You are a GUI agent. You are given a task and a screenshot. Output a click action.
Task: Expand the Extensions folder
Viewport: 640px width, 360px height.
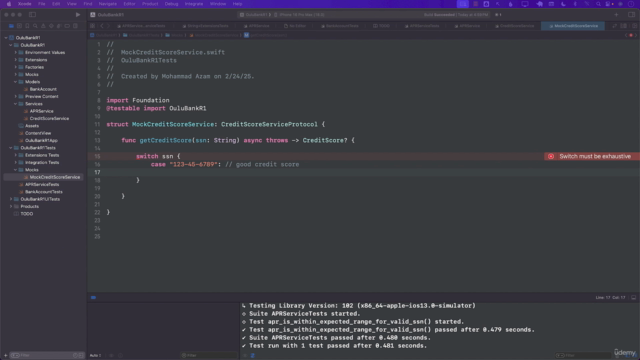tap(16, 60)
